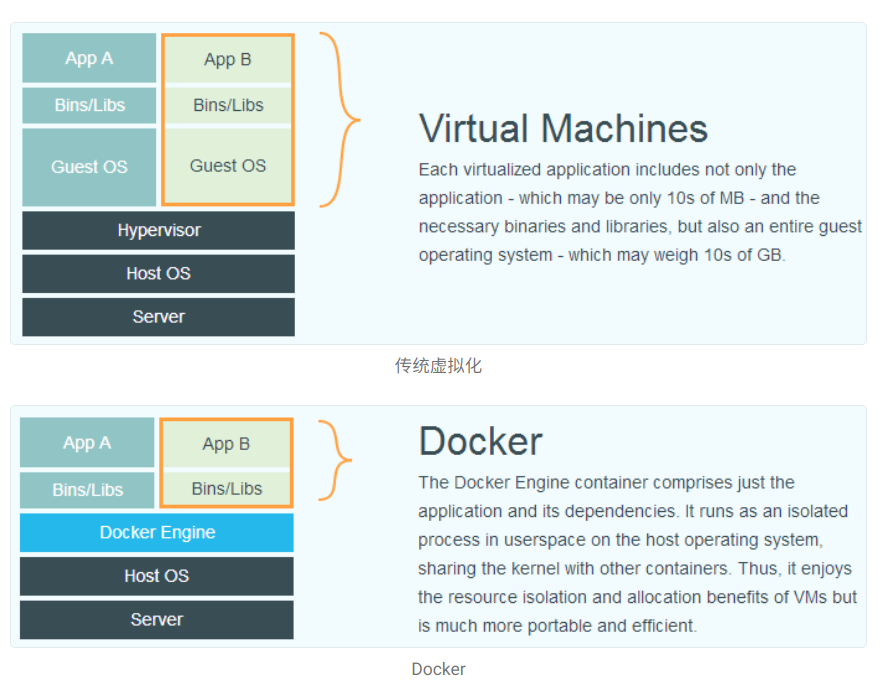Select the Server block in the VM diagram
Screen dimensions: 884x695
tap(158, 317)
